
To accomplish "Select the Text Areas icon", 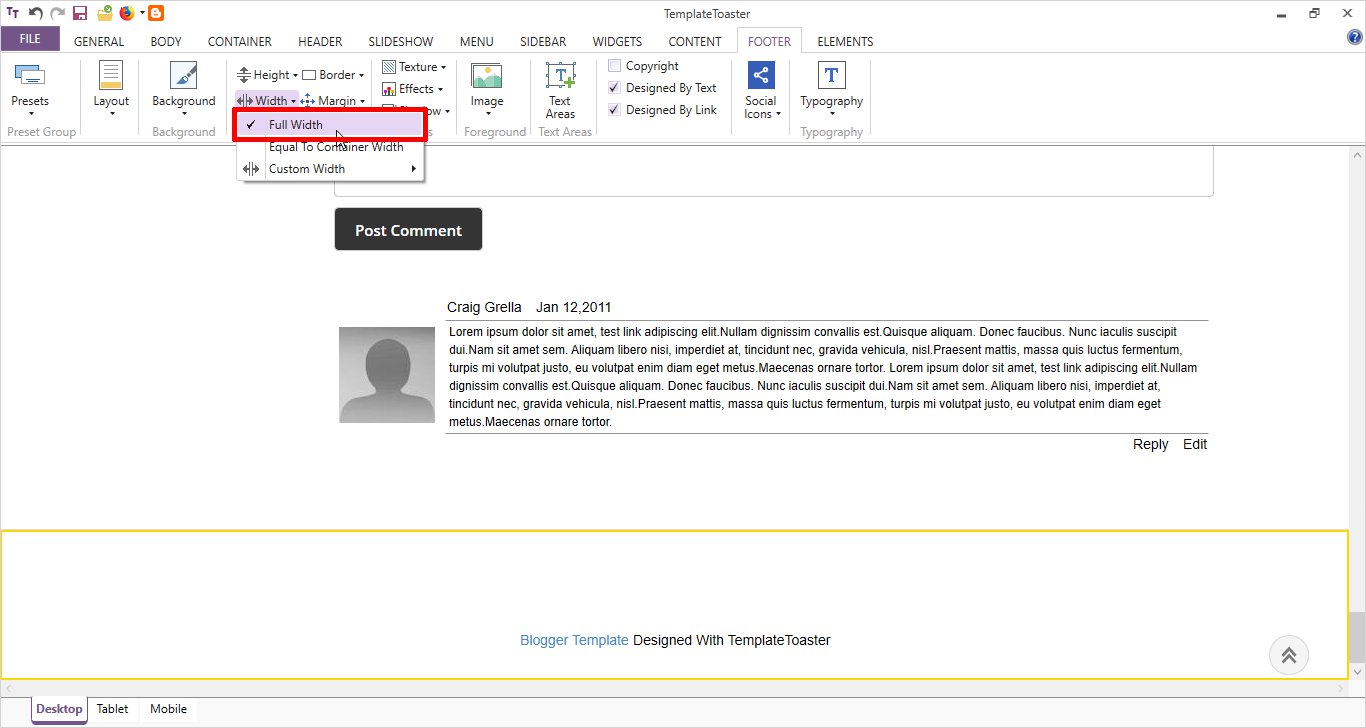I will tap(560, 76).
